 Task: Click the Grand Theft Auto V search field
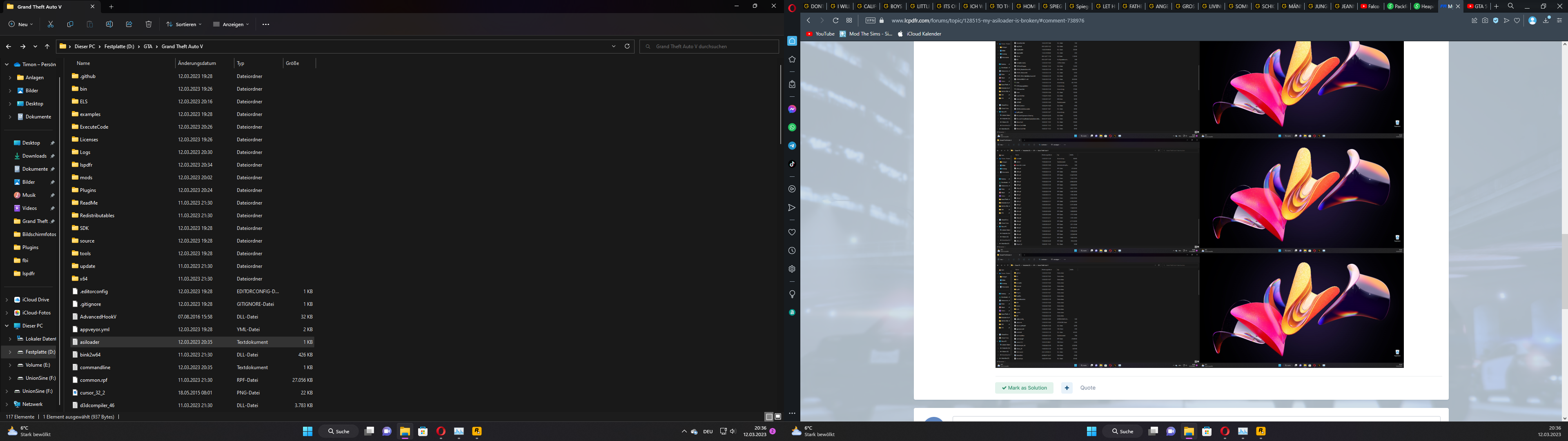tap(709, 46)
